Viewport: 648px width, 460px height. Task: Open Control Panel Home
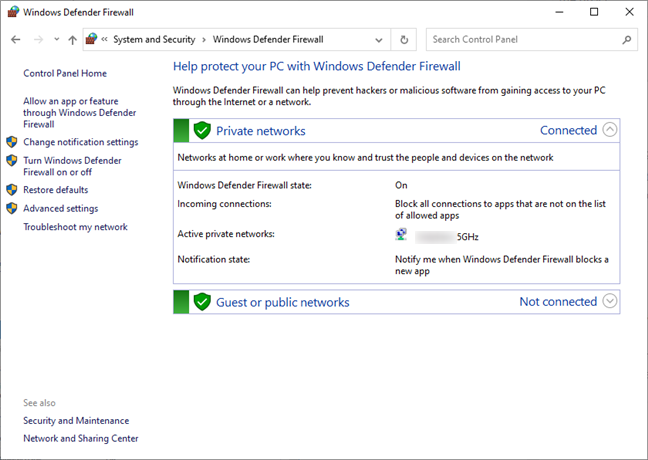coord(65,74)
